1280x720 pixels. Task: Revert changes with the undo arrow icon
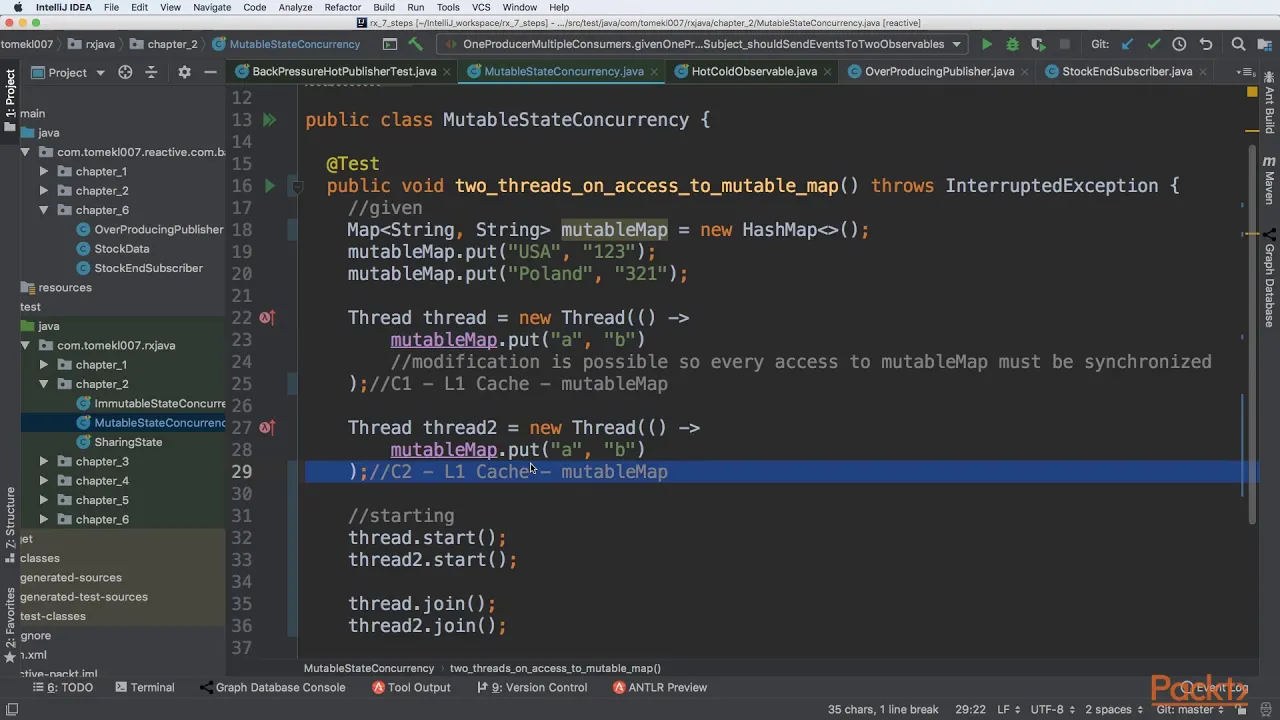(1206, 44)
